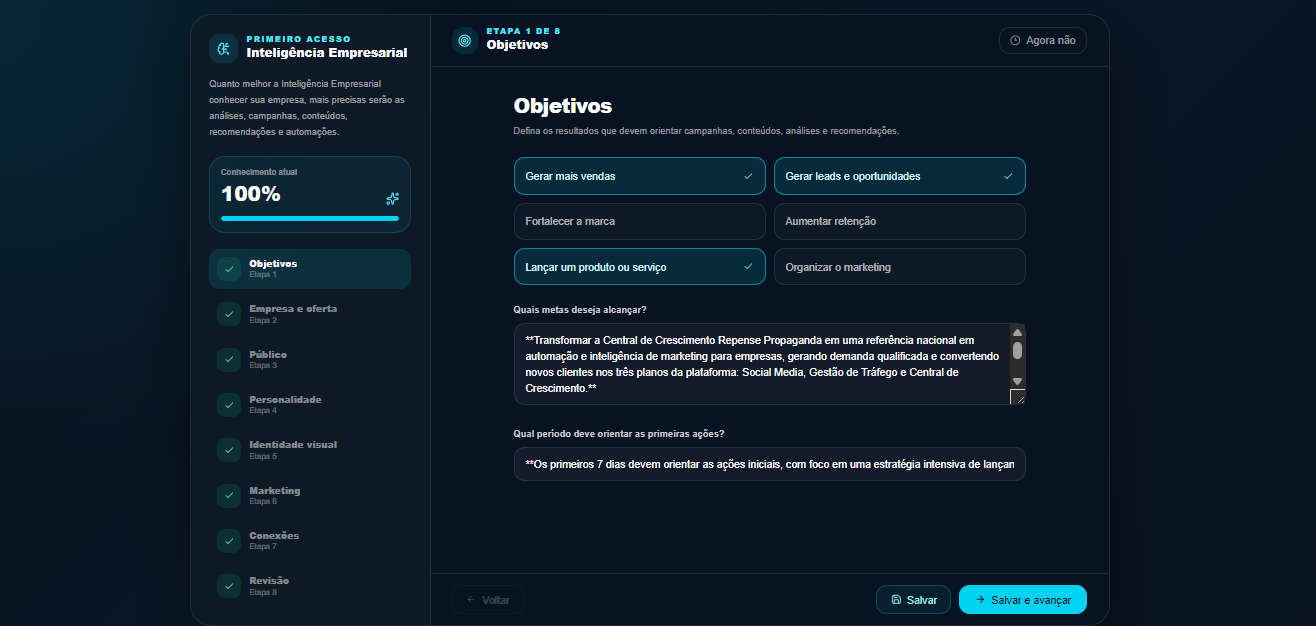
Task: Click the Defina os resultados description text
Action: [706, 131]
